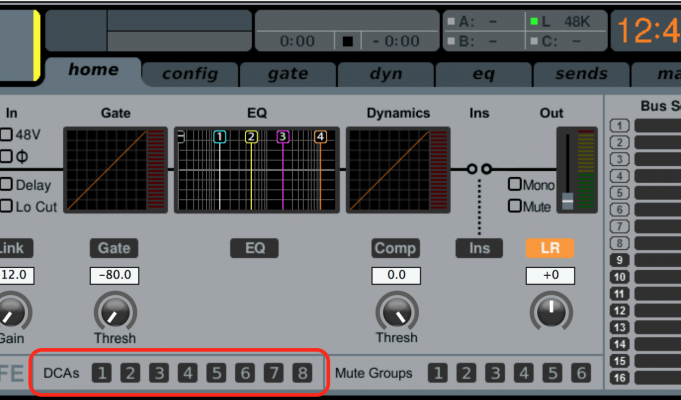Image resolution: width=681 pixels, height=400 pixels.
Task: Click the 0:00 elapsed time readout
Action: 297,41
